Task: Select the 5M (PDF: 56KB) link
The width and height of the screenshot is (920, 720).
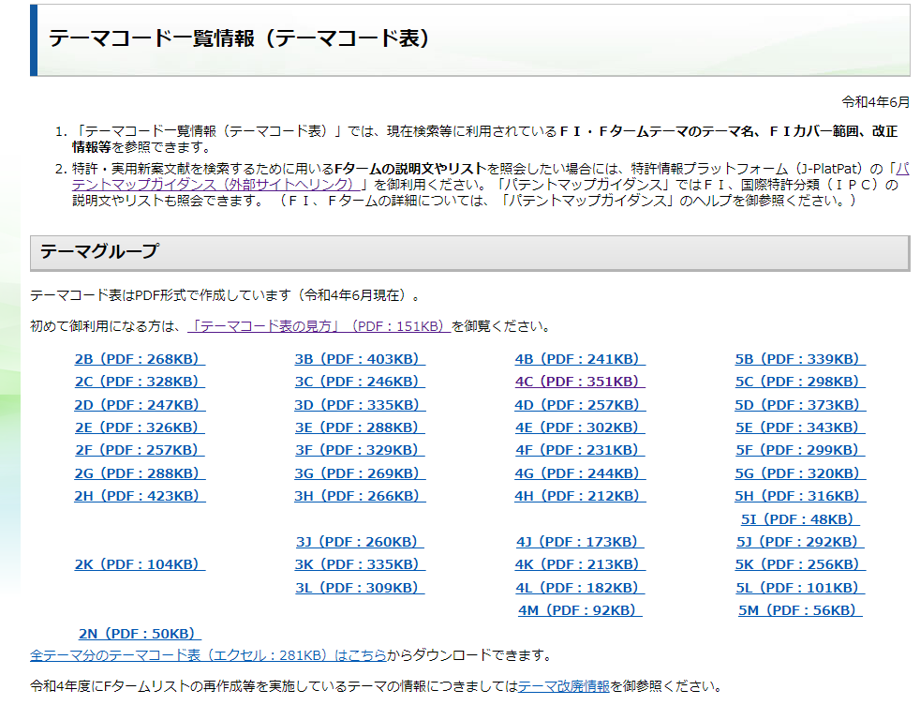Action: click(800, 610)
